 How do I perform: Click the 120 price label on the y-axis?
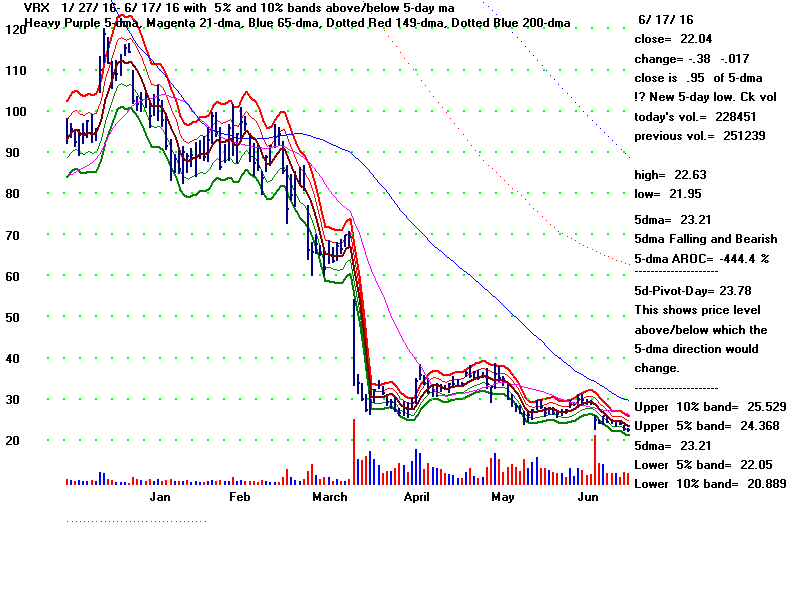[x=15, y=30]
